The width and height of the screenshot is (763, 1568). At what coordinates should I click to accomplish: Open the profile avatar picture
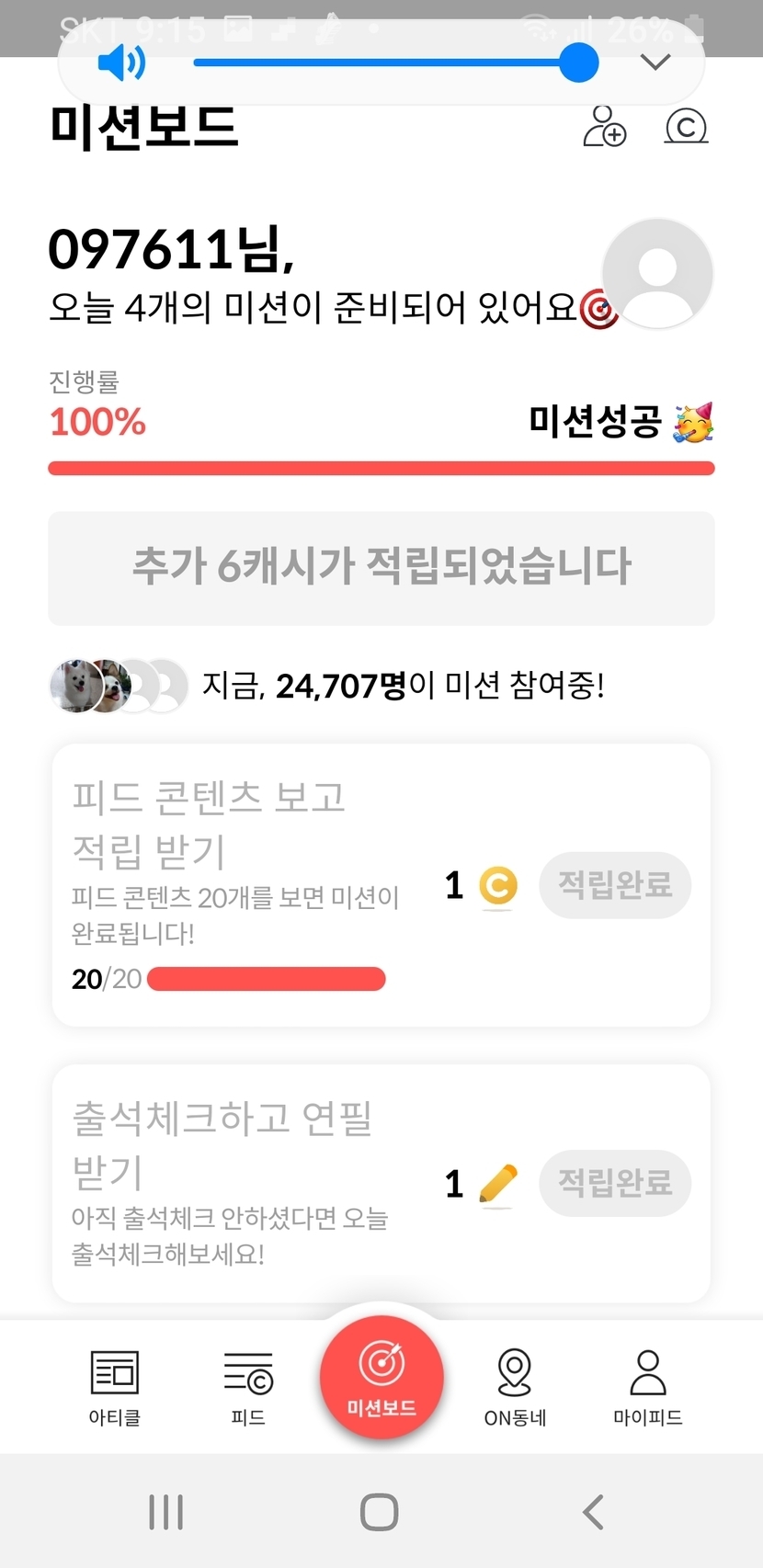tap(657, 274)
